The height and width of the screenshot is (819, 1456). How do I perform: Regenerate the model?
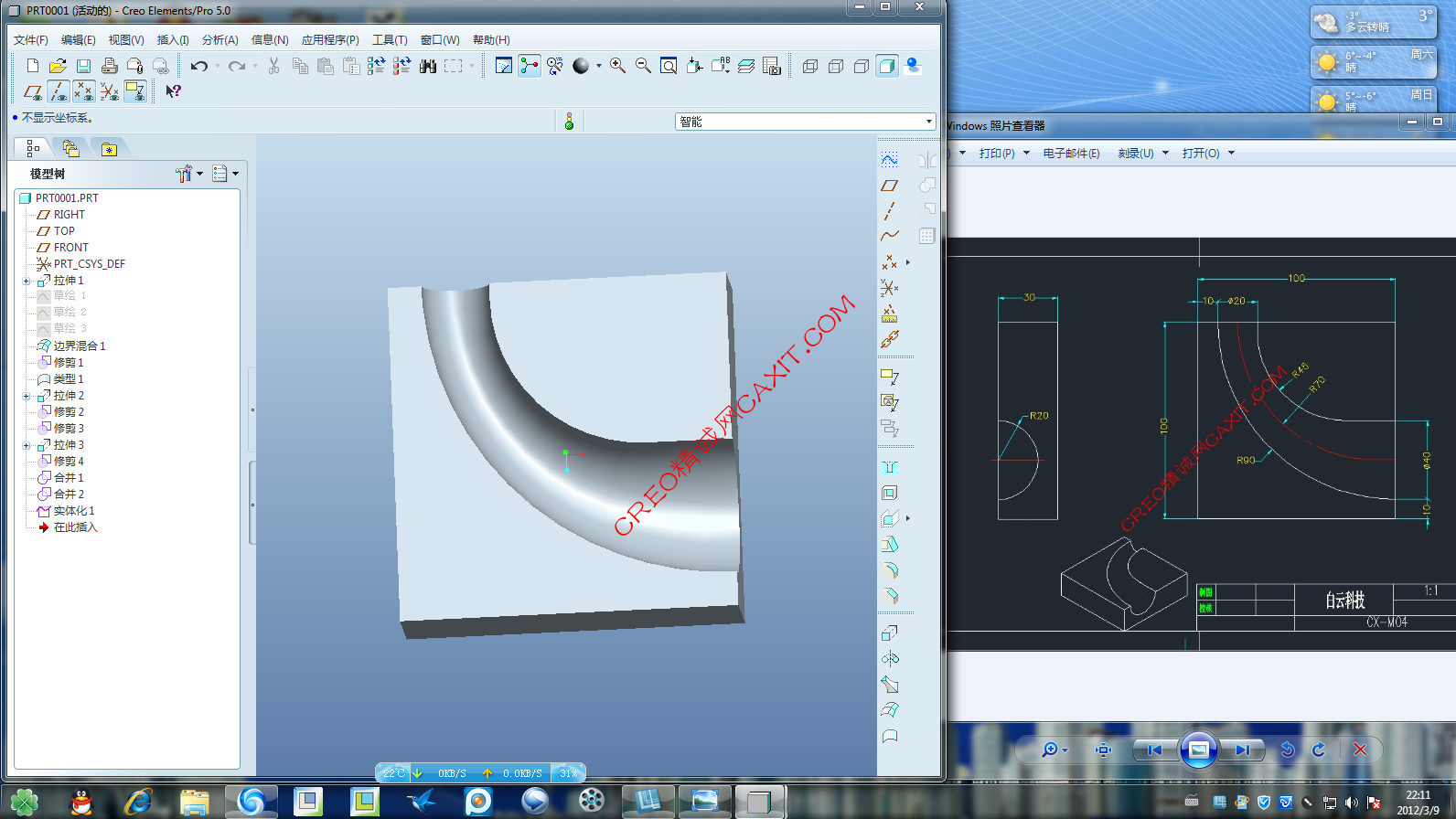(x=376, y=66)
